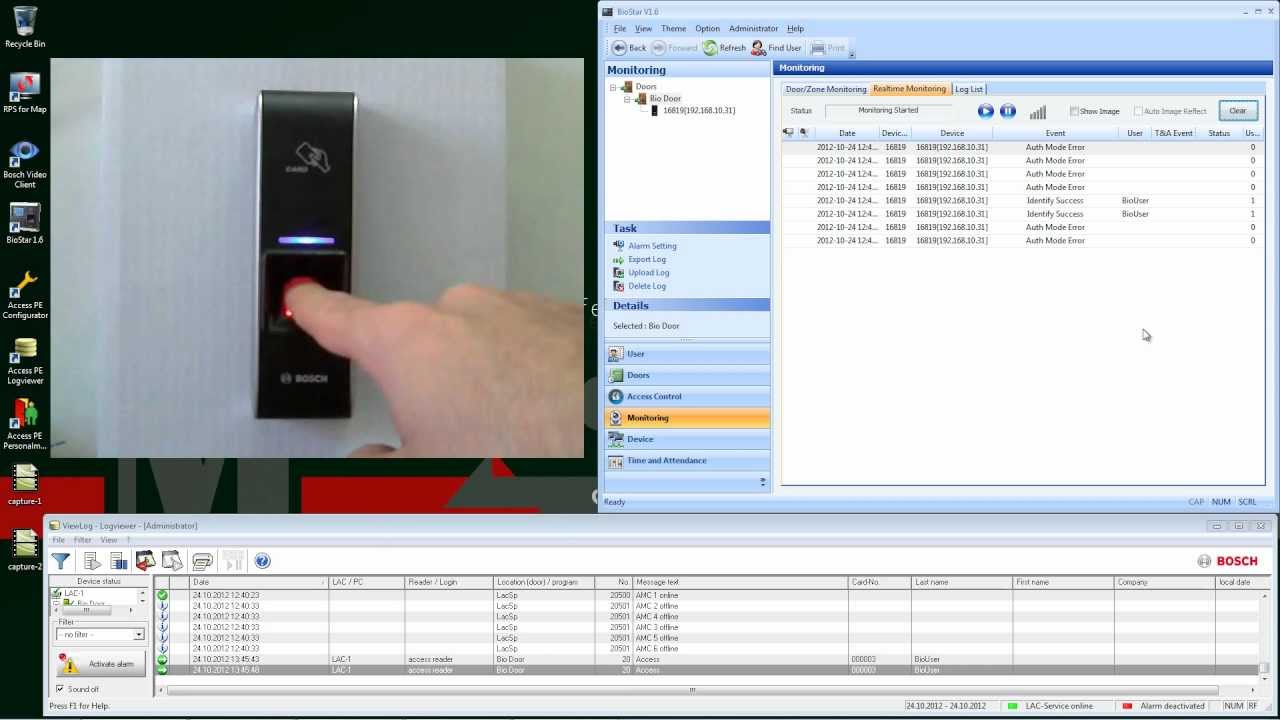
Task: Click calendar with forward arrow icon in Logviewer
Action: 172,561
